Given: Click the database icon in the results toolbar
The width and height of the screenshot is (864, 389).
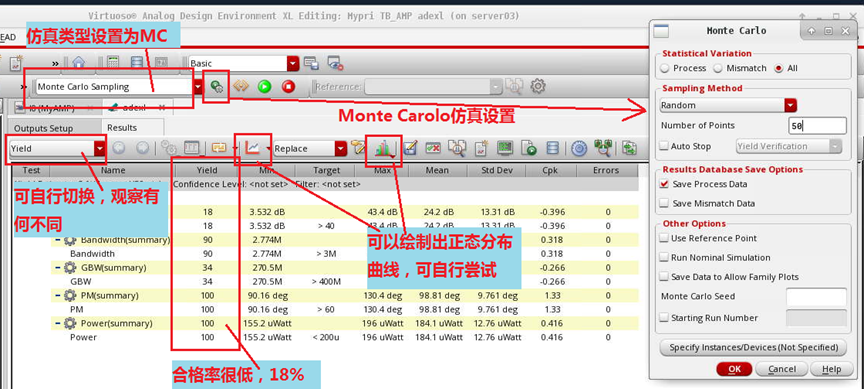Looking at the screenshot, I should click(x=553, y=148).
